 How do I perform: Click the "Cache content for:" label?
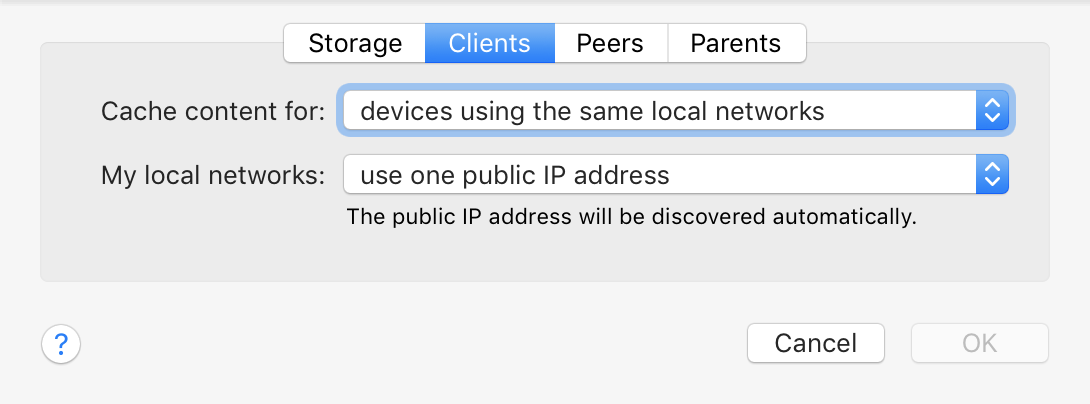pyautogui.click(x=213, y=111)
